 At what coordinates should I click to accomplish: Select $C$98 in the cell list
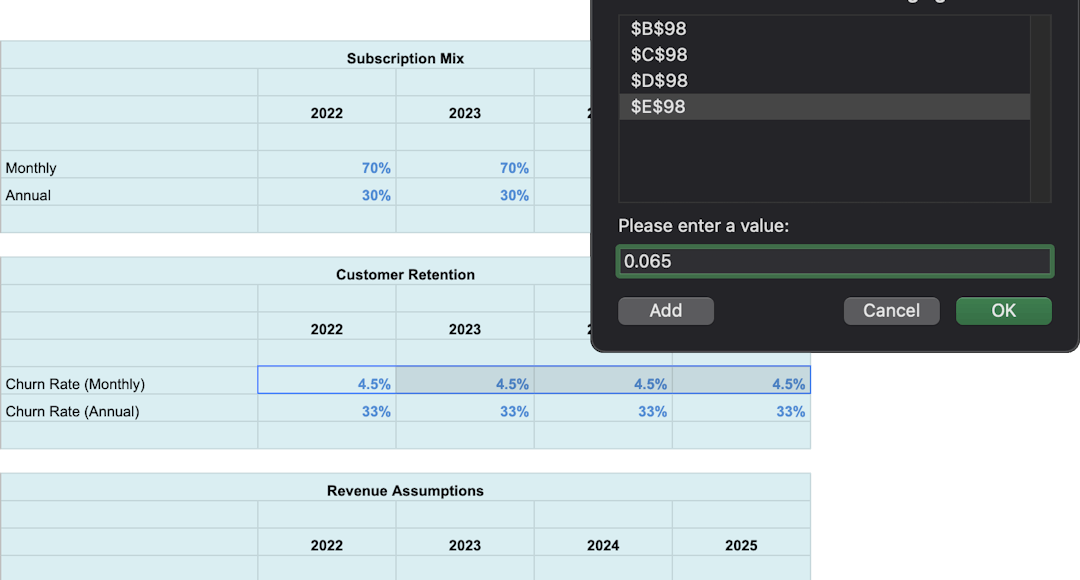[x=659, y=55]
